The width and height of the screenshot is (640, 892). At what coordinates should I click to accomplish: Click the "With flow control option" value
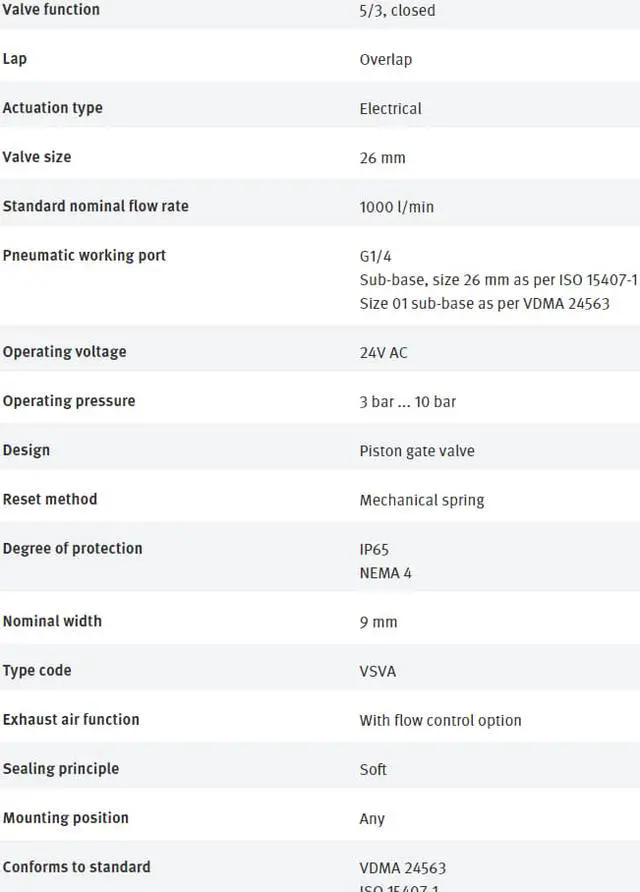(x=440, y=720)
